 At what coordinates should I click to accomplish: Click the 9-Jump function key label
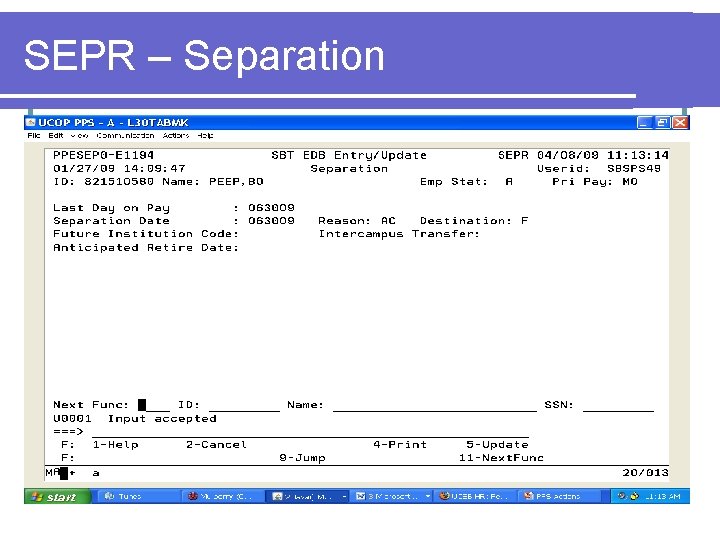pyautogui.click(x=302, y=458)
